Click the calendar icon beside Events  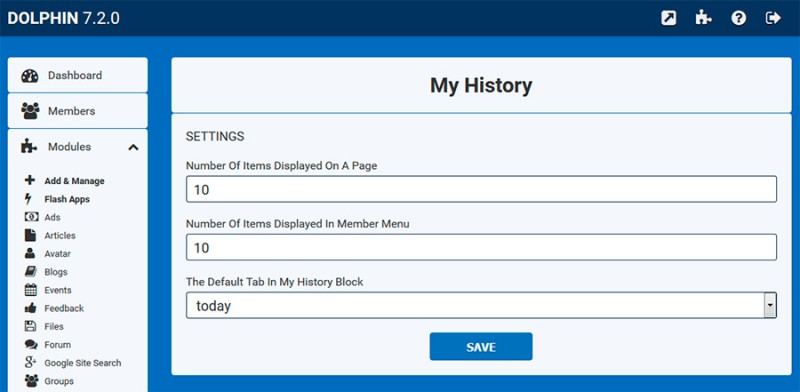pos(31,290)
